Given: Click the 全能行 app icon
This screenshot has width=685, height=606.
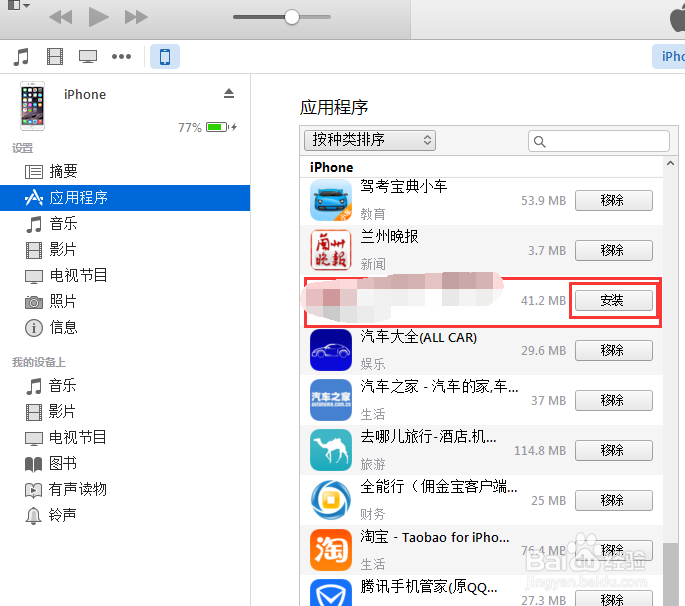Looking at the screenshot, I should pyautogui.click(x=331, y=500).
